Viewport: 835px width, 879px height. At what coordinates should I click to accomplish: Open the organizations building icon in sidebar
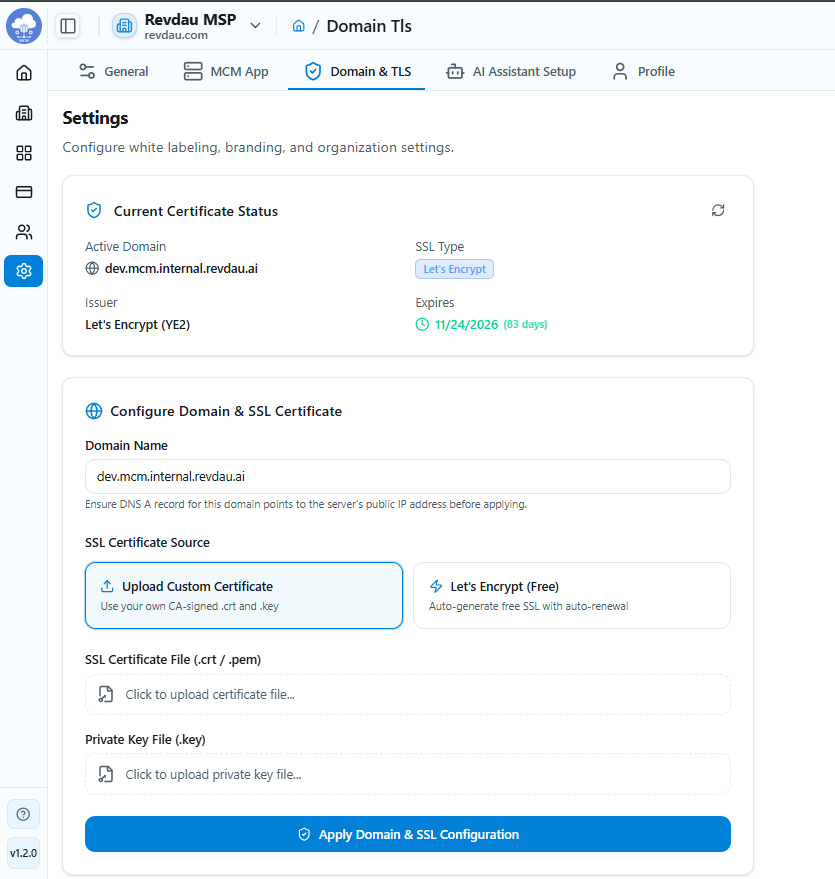[24, 113]
